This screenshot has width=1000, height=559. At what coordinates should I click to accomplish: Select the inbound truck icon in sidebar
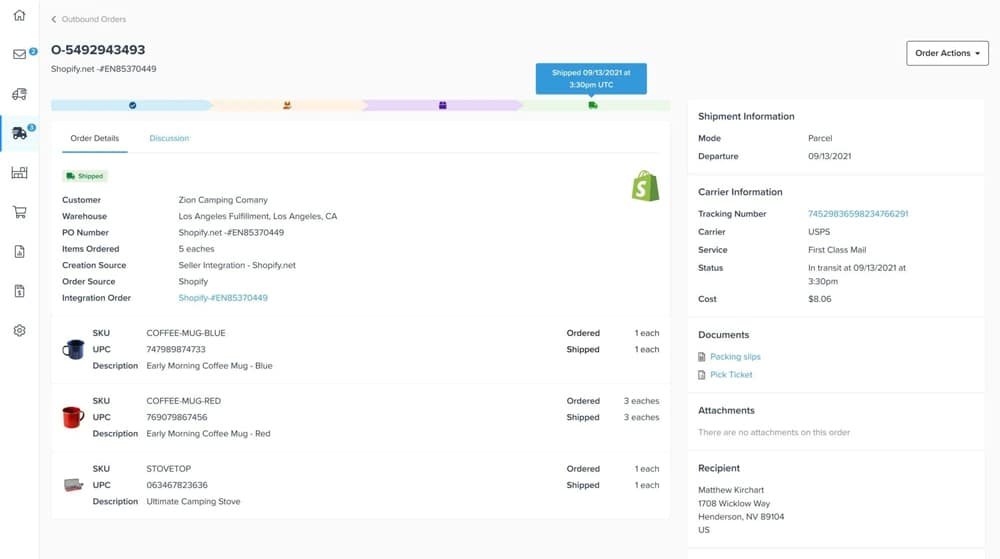point(19,94)
